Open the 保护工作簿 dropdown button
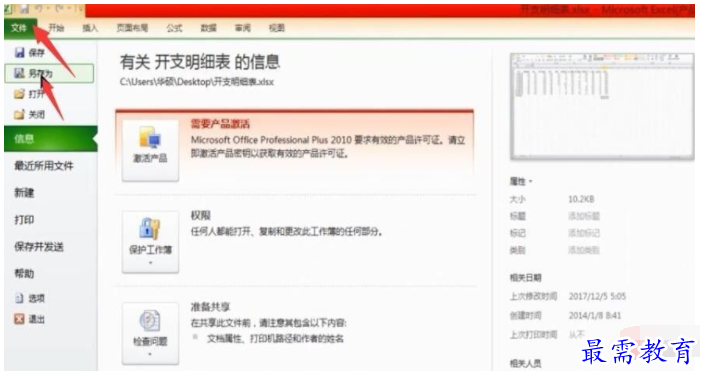 point(150,242)
